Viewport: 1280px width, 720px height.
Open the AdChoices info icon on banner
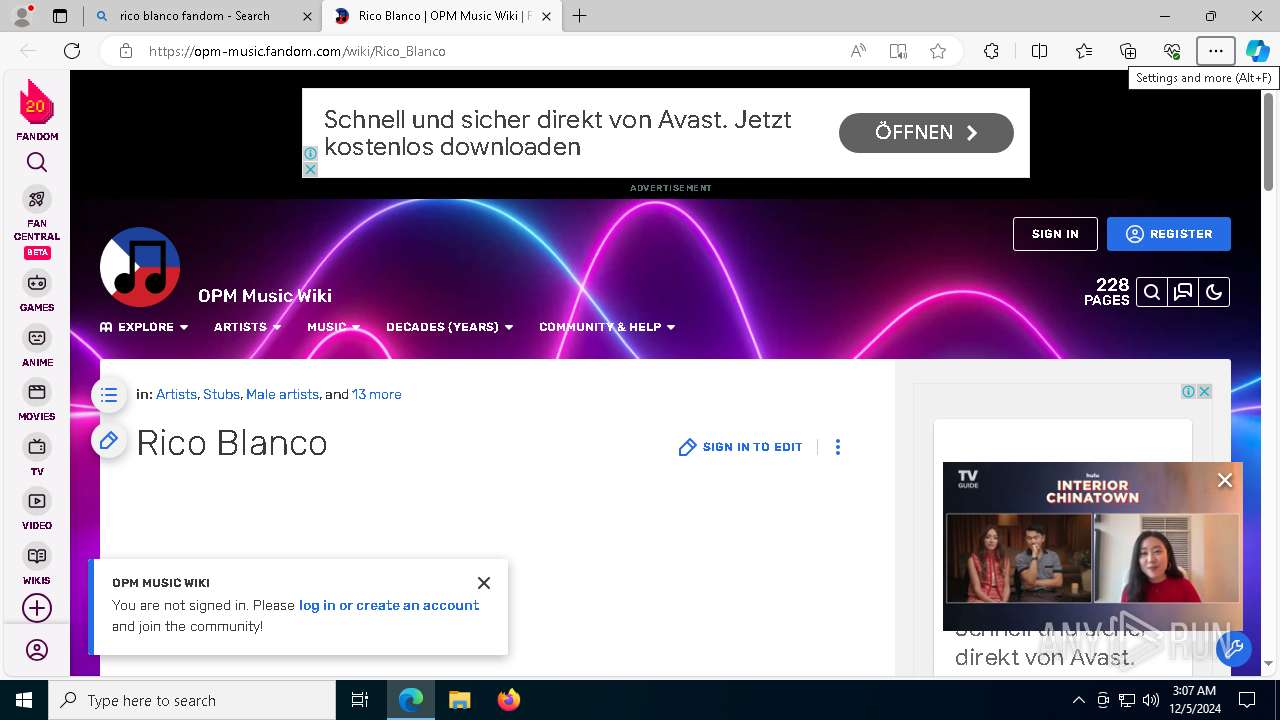point(310,154)
